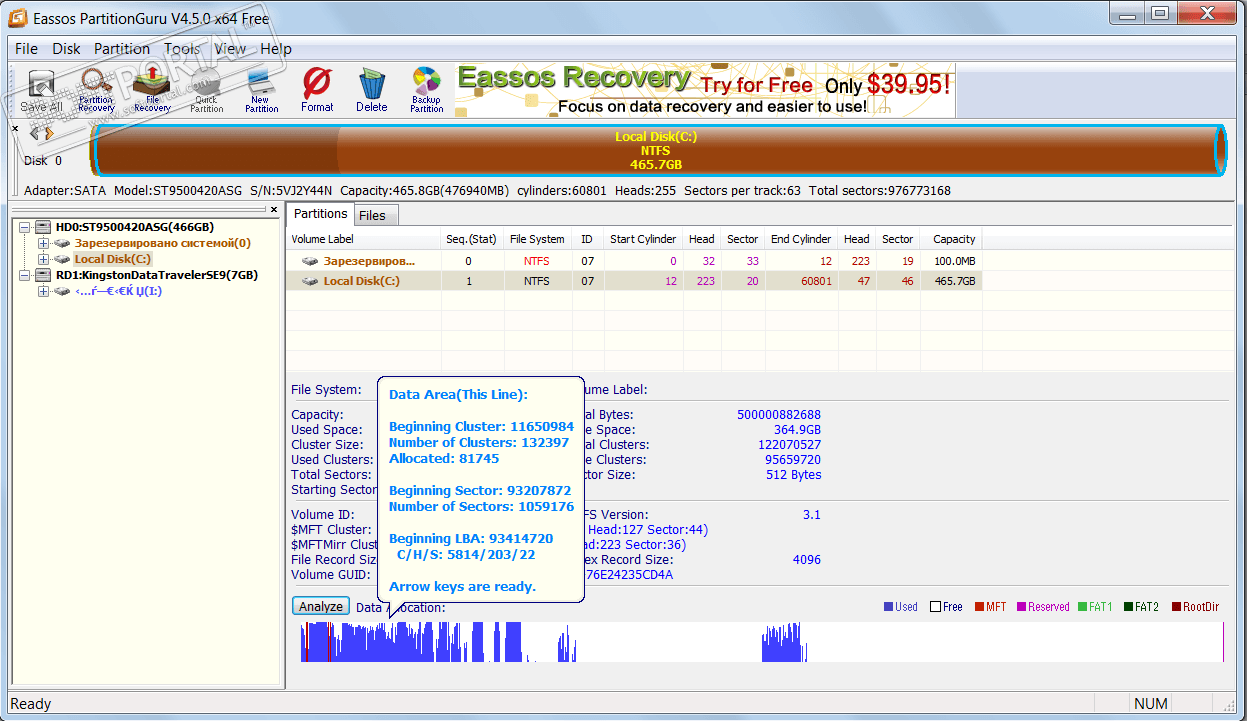Click the Capacity column header
The height and width of the screenshot is (721, 1247).
953,239
